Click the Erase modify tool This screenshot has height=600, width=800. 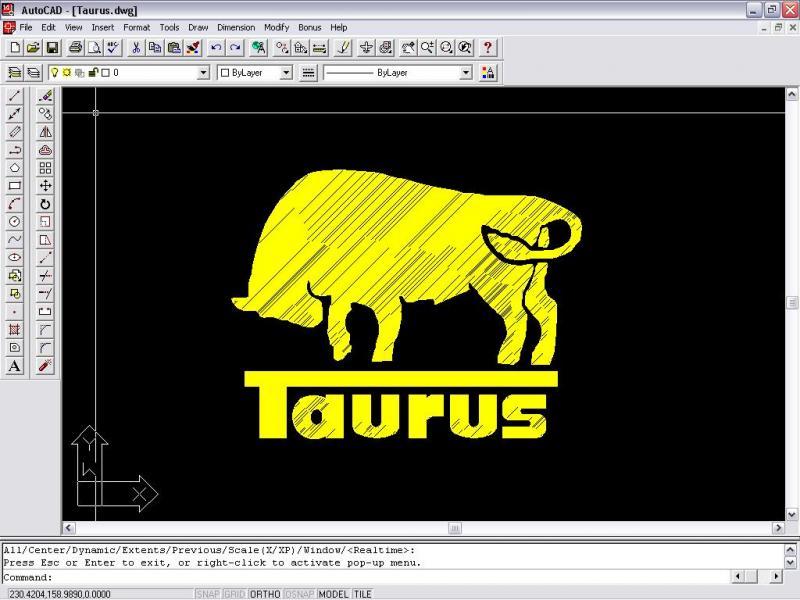point(46,96)
